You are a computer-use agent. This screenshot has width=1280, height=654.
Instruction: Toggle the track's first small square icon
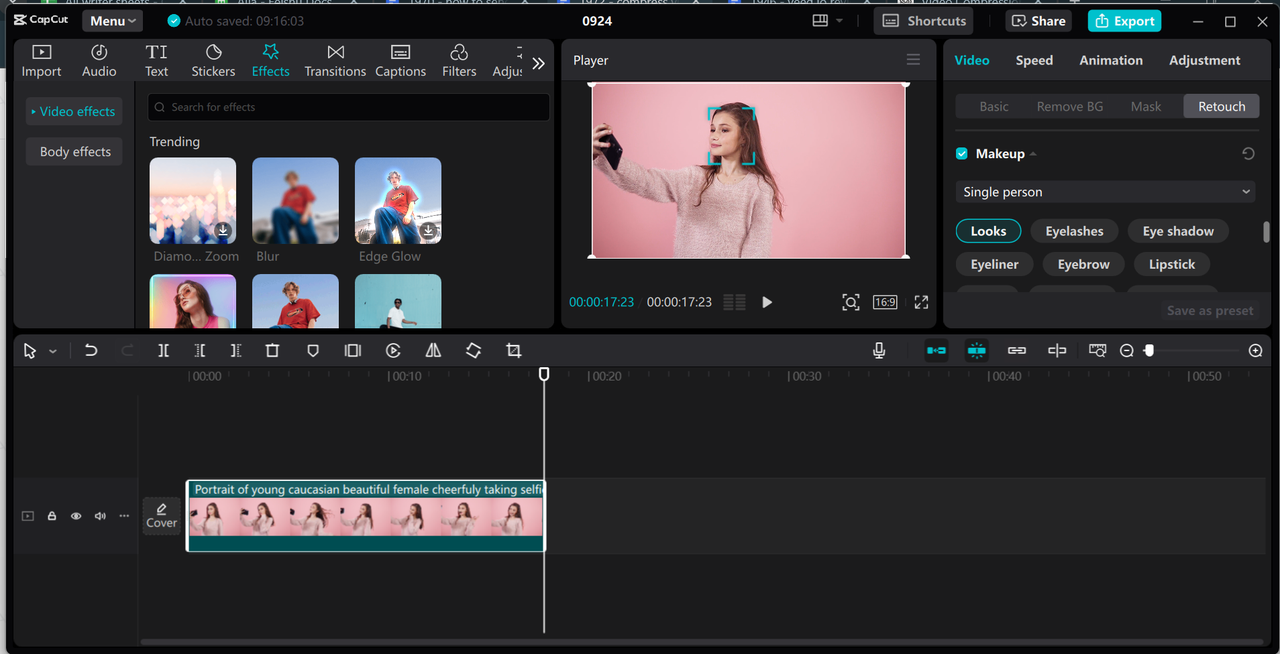[28, 516]
